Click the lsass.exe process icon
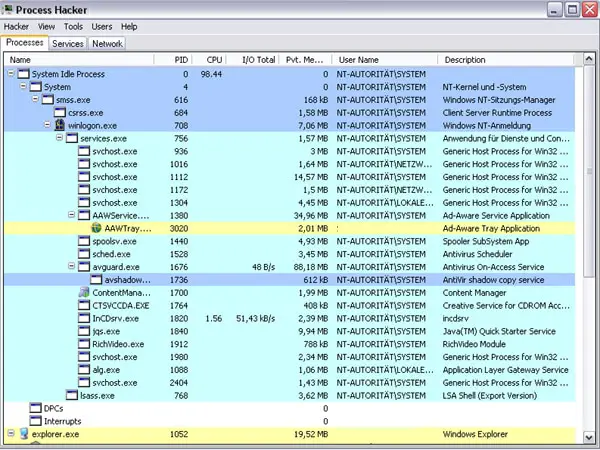 point(72,395)
